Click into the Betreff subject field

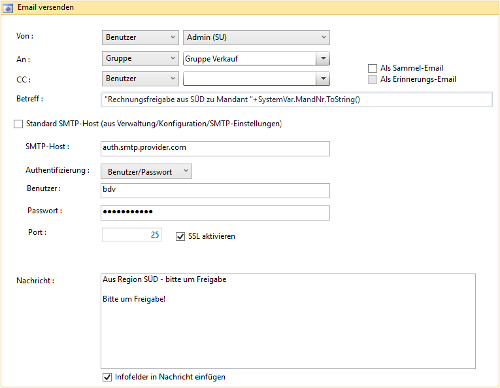(x=297, y=99)
